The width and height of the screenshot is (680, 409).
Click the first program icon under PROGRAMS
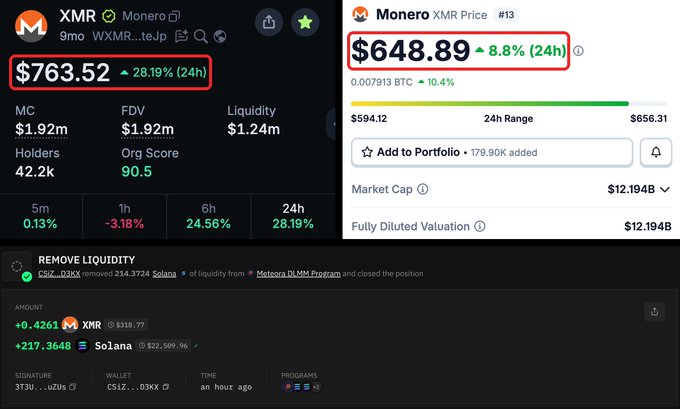287,386
